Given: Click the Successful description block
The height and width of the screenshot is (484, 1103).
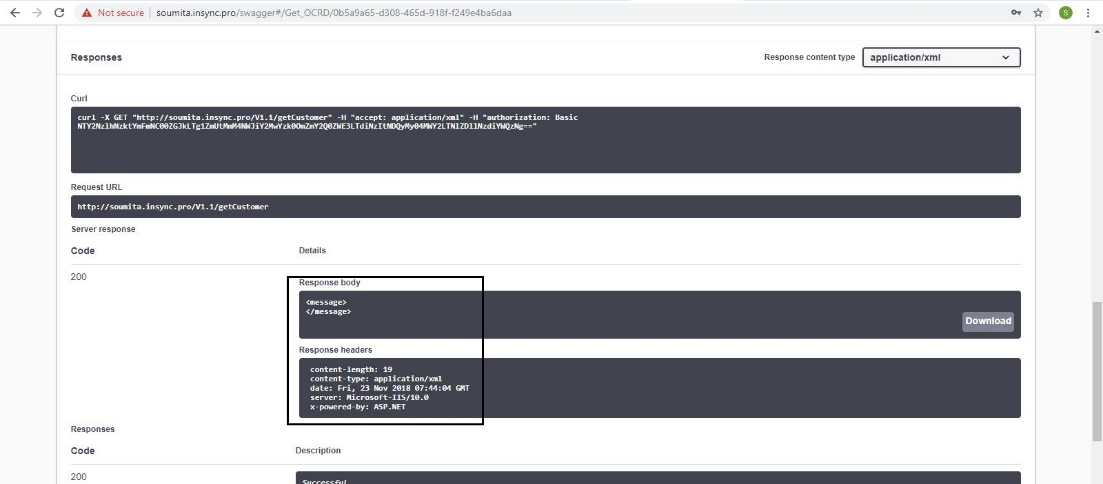Looking at the screenshot, I should (x=658, y=478).
